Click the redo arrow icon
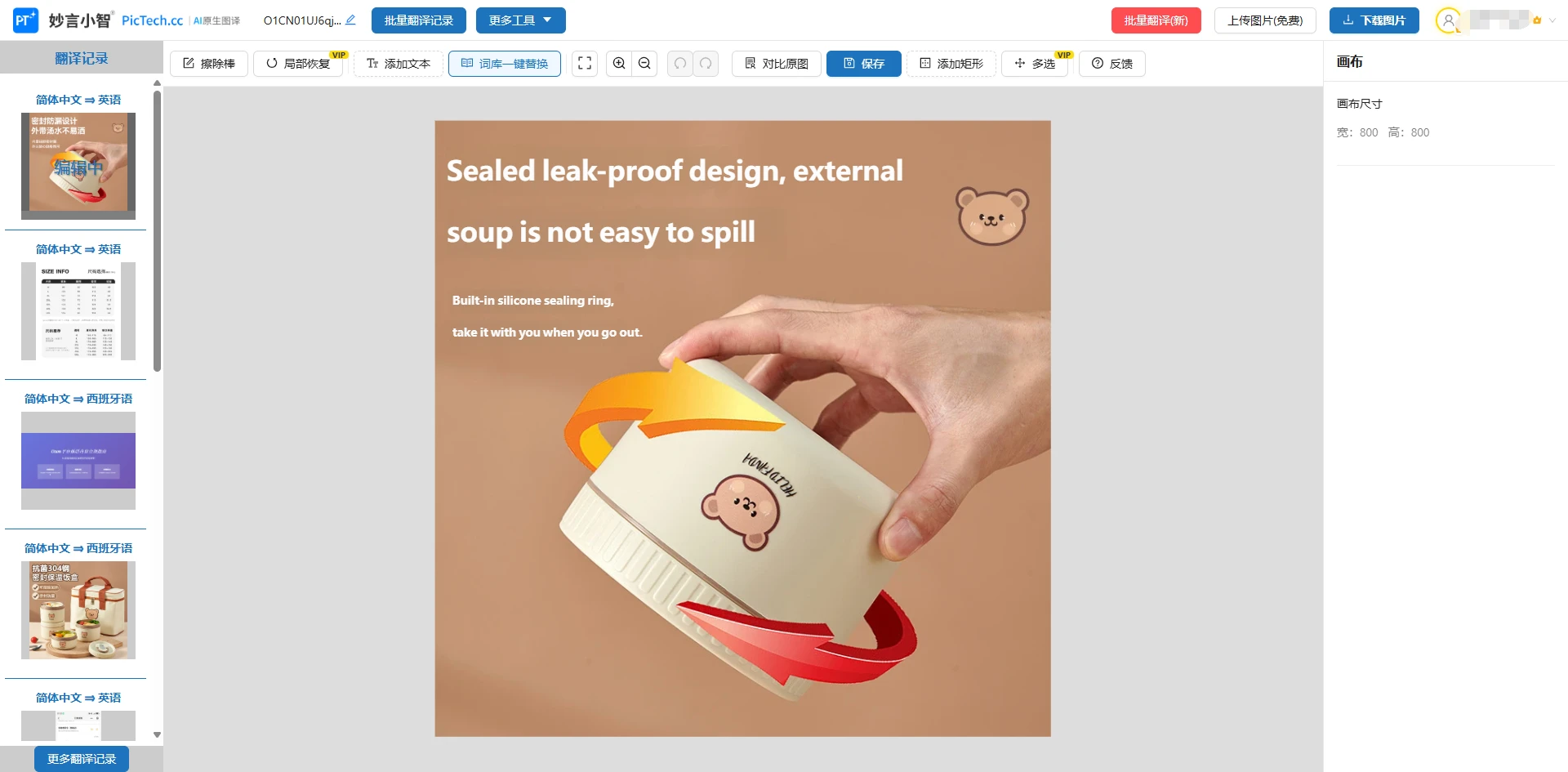This screenshot has height=772, width=1568. tap(706, 64)
